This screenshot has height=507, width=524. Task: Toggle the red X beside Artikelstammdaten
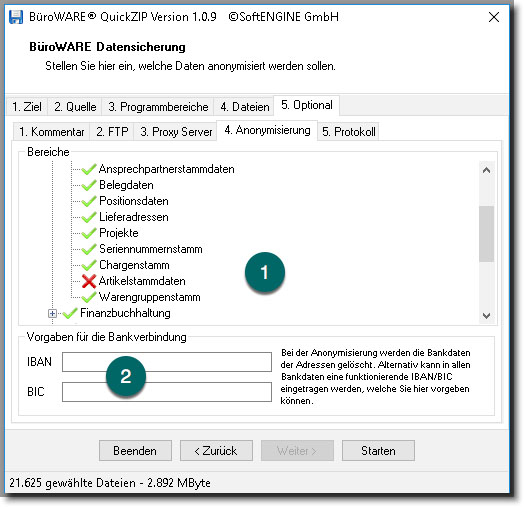(89, 281)
